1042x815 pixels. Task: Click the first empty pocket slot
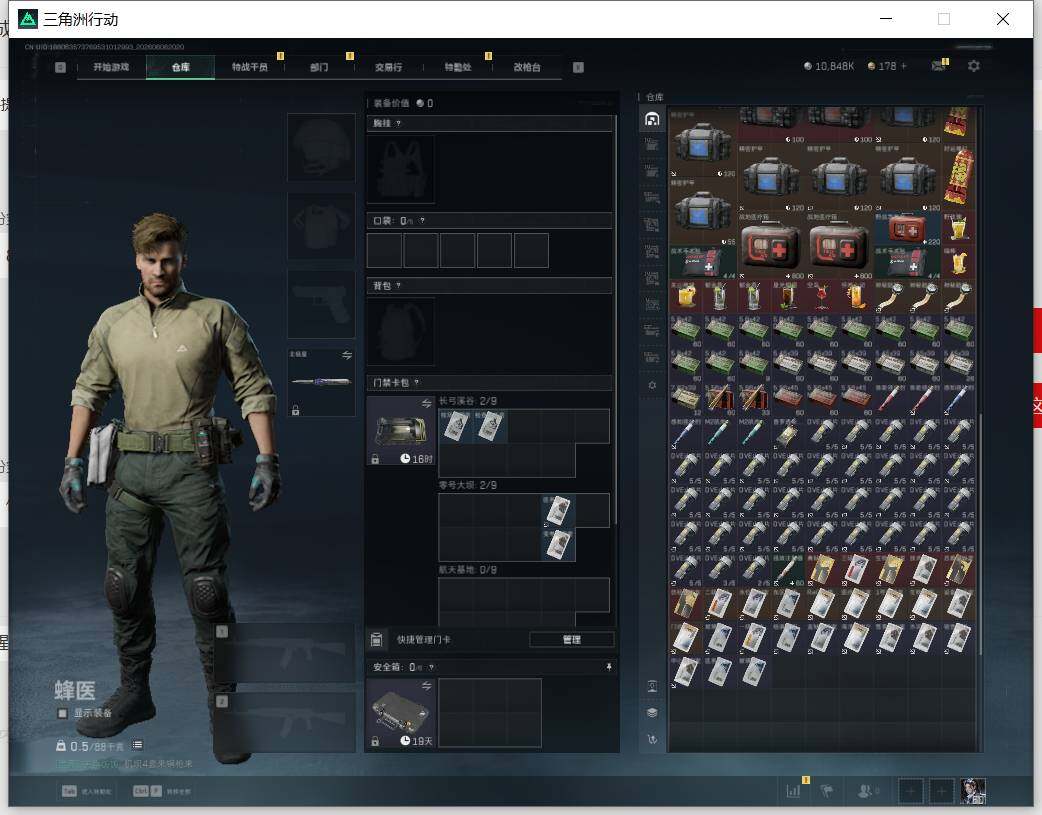385,251
